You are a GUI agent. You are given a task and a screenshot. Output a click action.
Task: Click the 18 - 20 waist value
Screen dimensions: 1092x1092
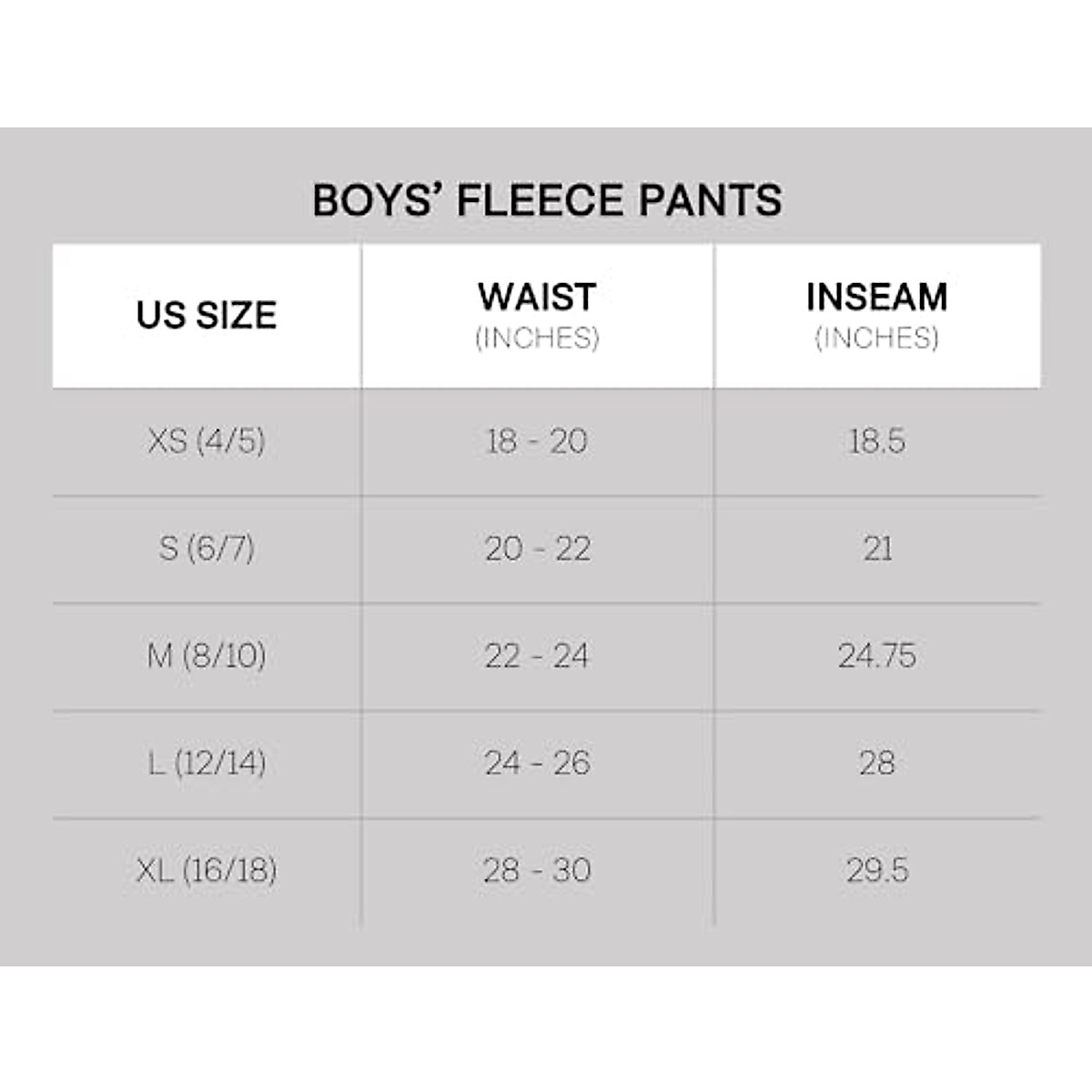point(537,441)
